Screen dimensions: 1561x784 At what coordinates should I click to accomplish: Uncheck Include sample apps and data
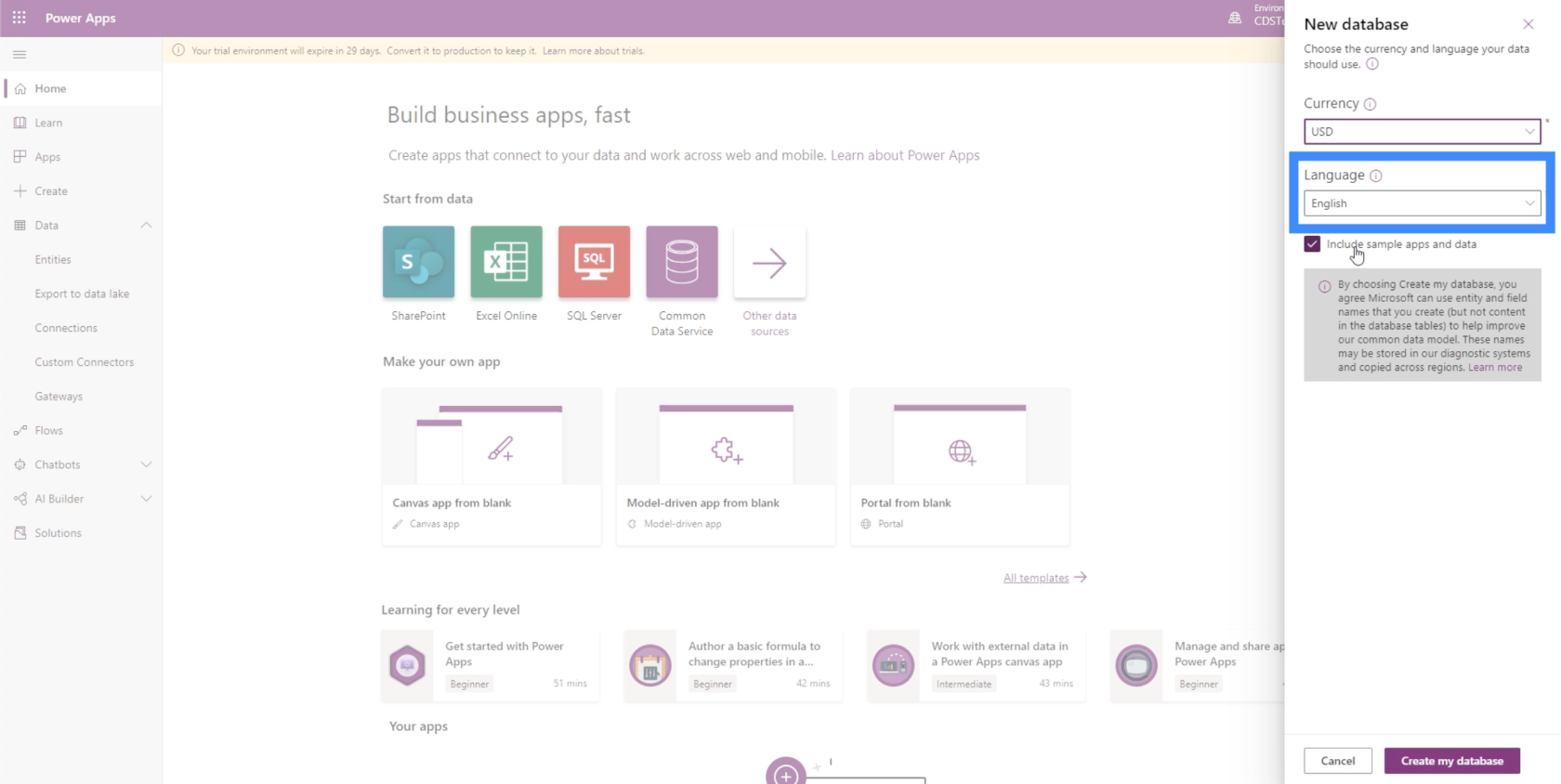(x=1312, y=244)
